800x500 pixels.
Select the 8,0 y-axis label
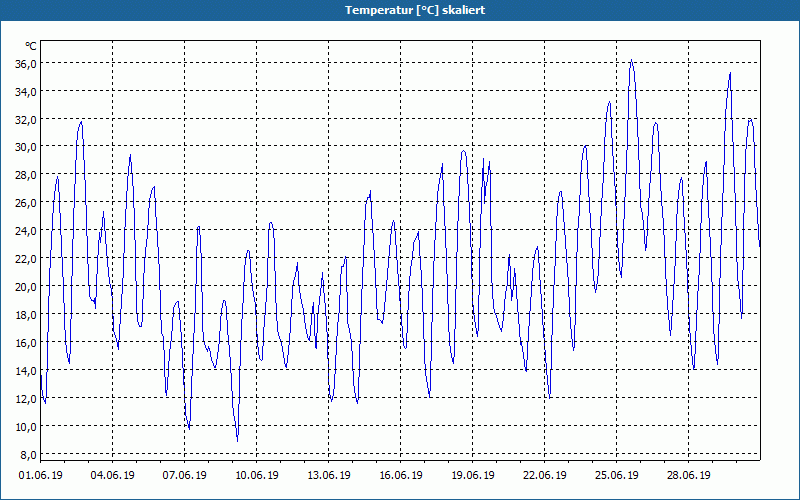click(29, 455)
